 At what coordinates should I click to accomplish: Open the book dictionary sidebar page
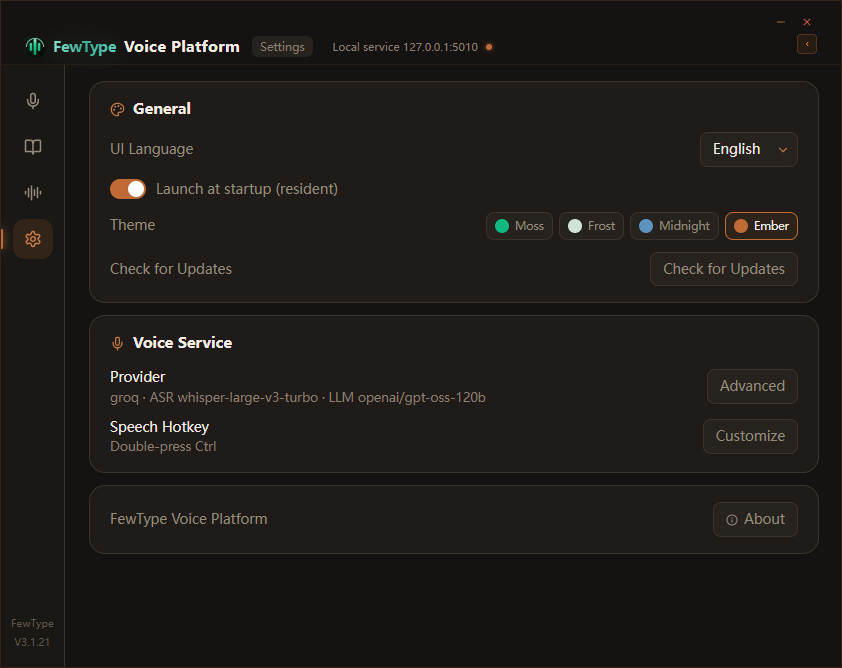33,147
